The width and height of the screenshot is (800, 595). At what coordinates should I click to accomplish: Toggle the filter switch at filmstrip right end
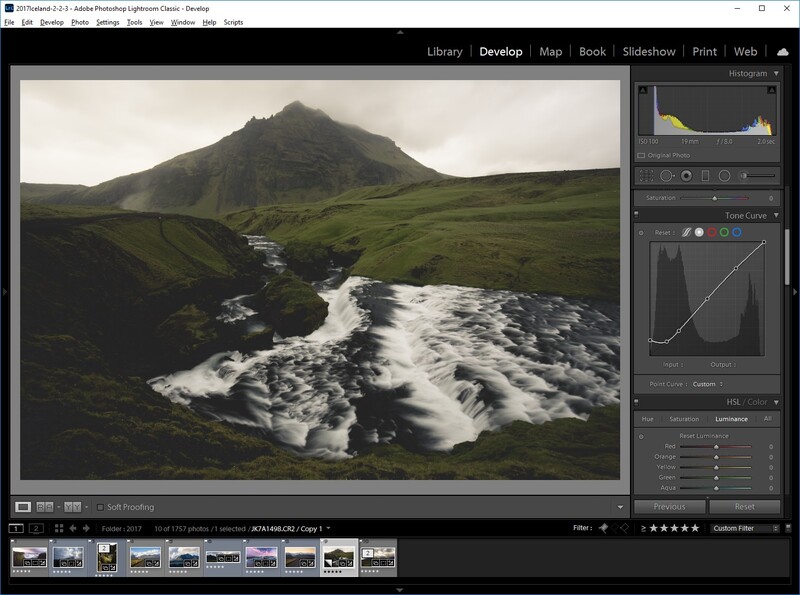[788, 528]
